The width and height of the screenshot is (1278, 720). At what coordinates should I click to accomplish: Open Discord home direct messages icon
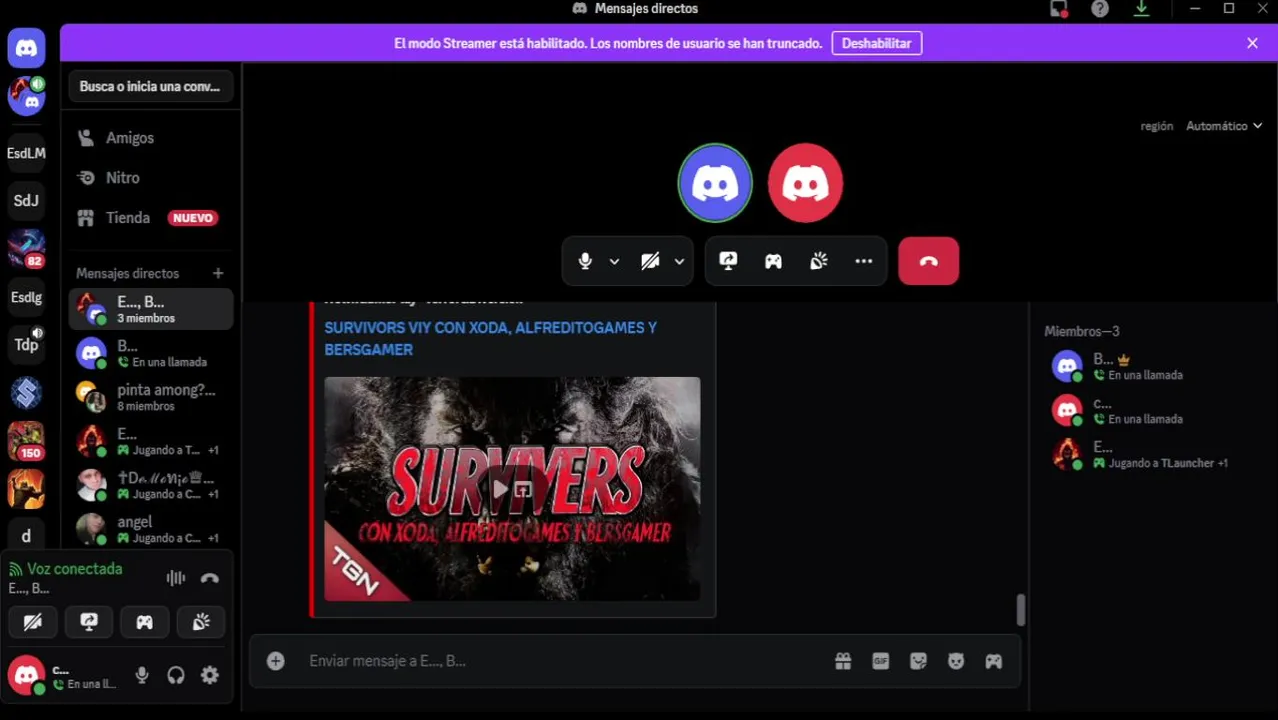[x=26, y=47]
